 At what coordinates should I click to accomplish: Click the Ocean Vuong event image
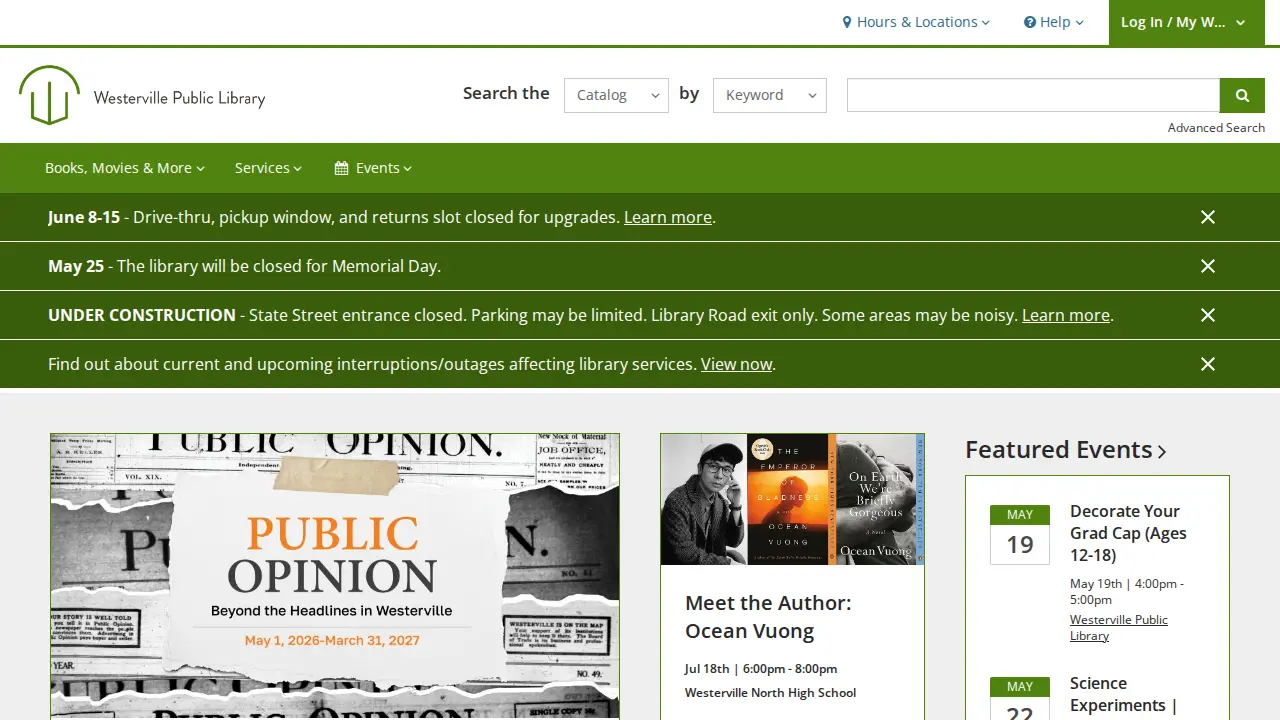(x=792, y=499)
